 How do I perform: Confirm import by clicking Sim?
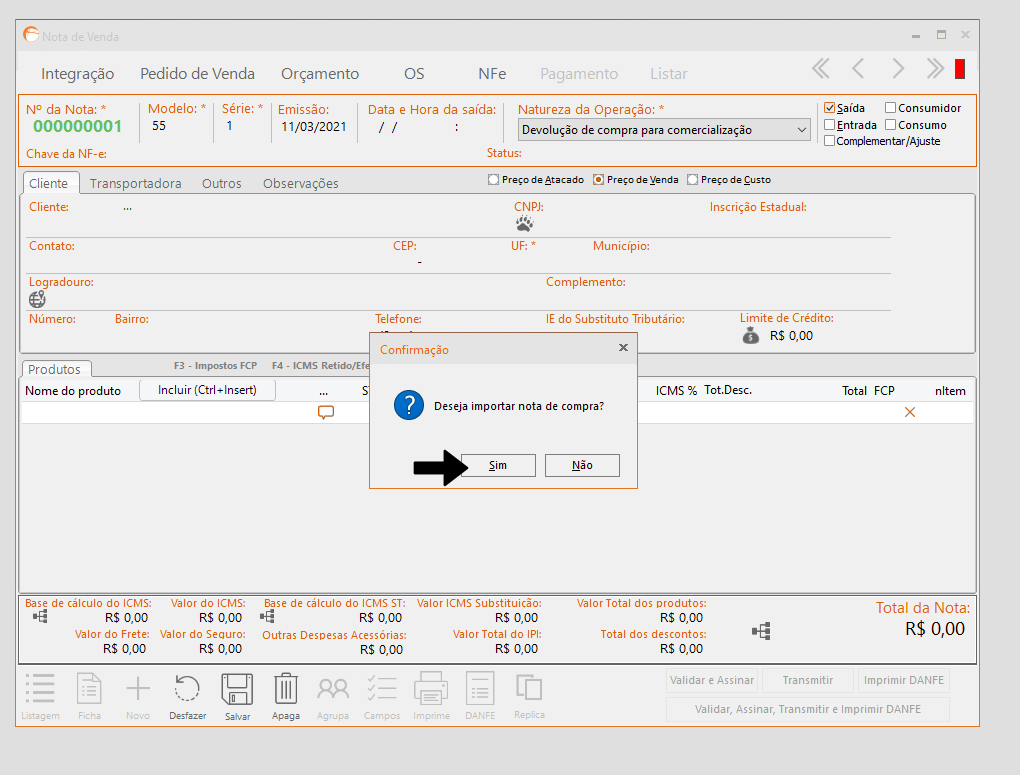498,465
